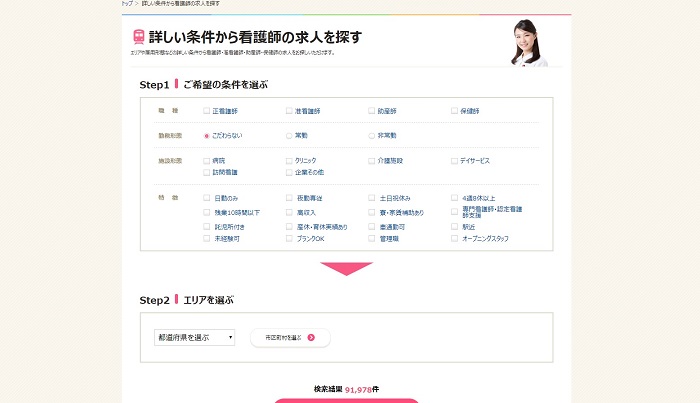
Task: Click the pink downward triangle between steps
Action: (346, 268)
